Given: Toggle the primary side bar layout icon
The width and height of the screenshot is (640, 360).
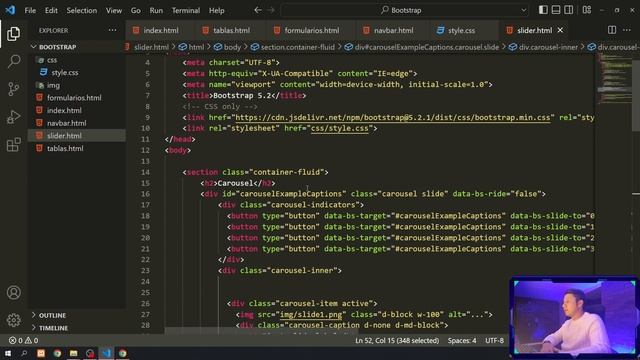Looking at the screenshot, I should point(543,10).
